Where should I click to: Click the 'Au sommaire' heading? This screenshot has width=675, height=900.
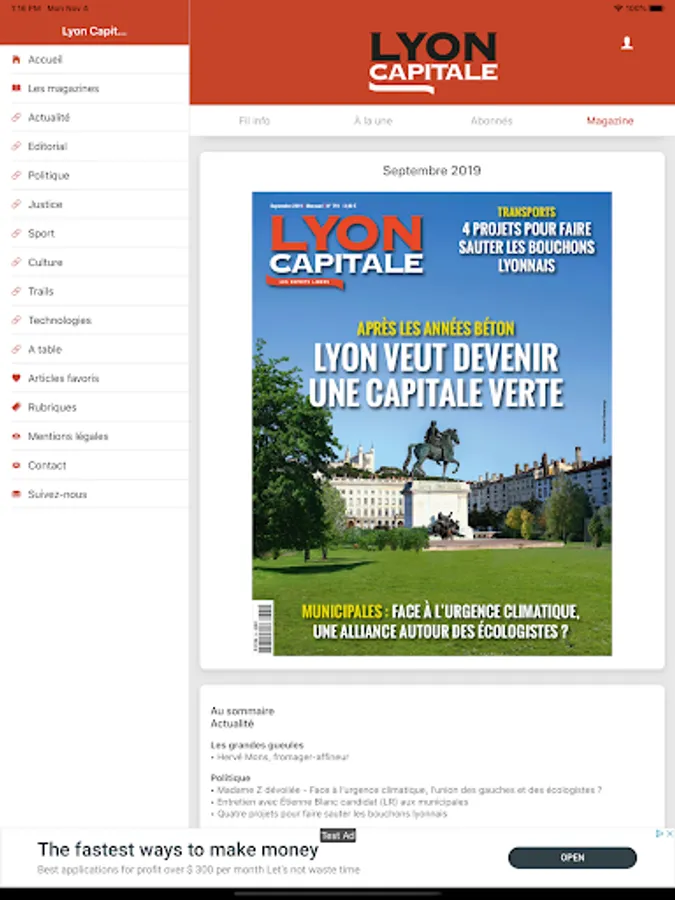click(242, 711)
